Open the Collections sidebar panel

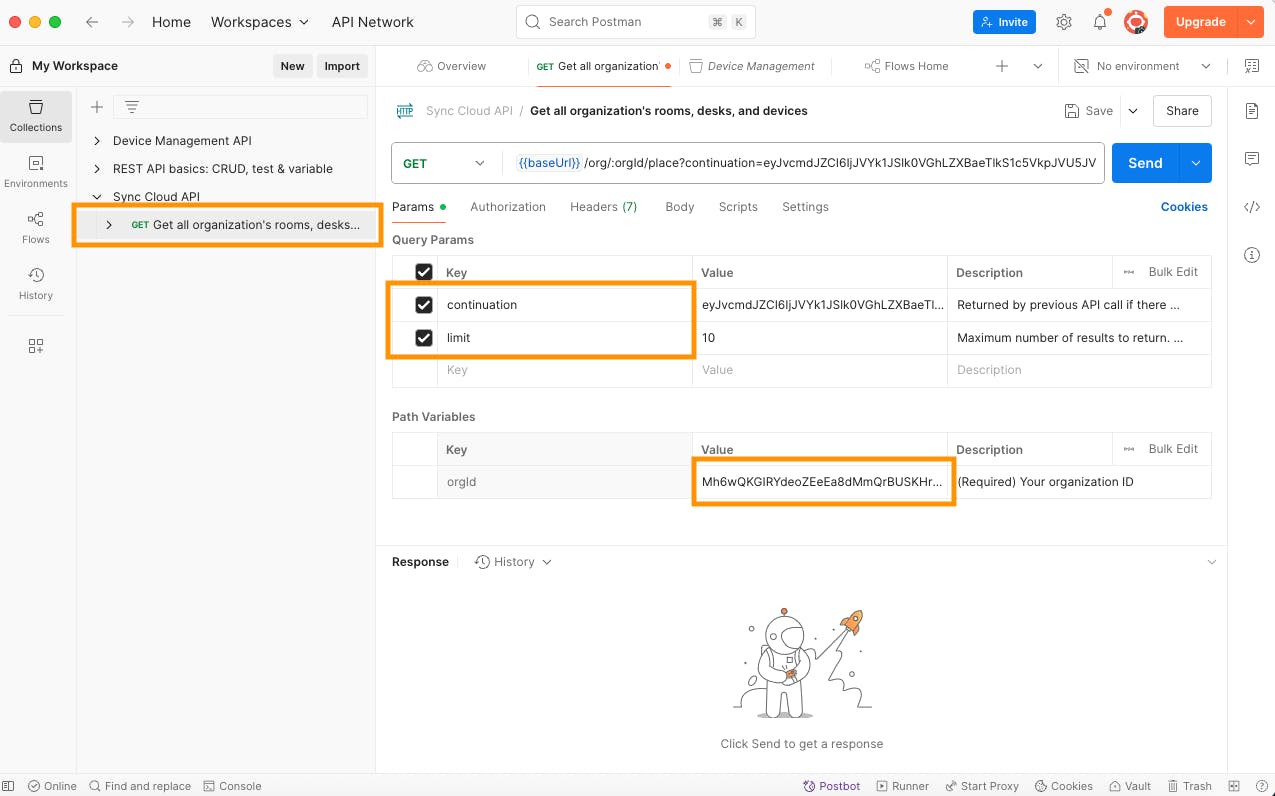pyautogui.click(x=36, y=116)
